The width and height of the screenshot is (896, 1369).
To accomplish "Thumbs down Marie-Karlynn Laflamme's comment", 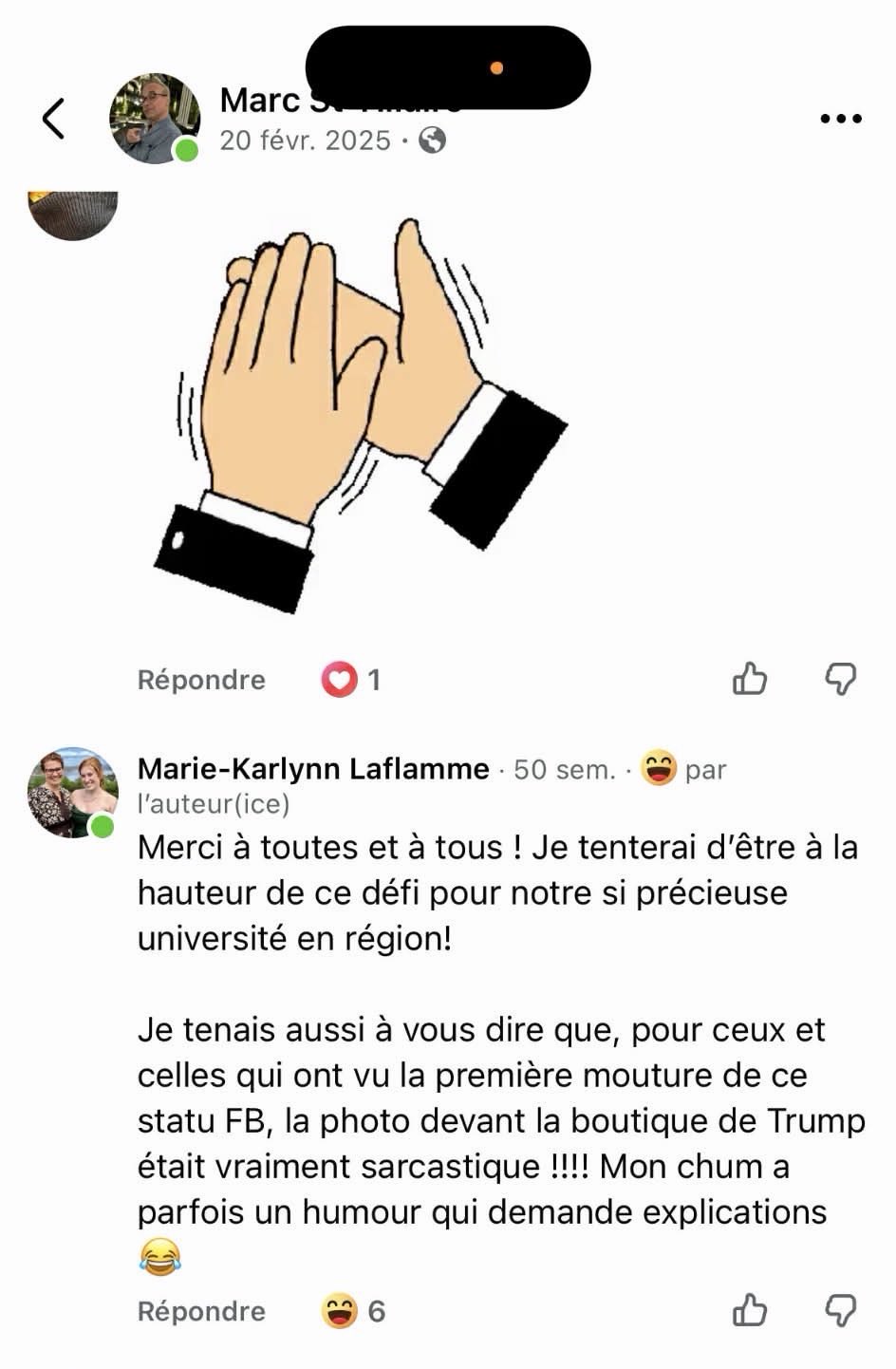I will click(x=840, y=1311).
